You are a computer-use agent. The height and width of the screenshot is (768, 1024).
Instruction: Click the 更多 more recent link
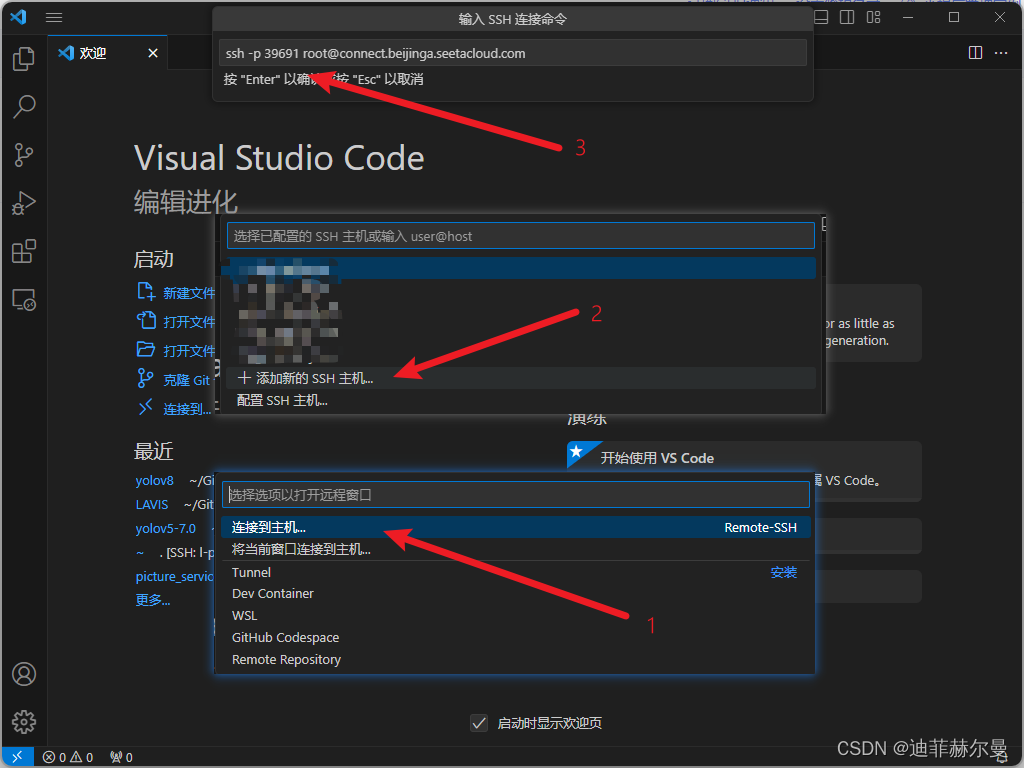pyautogui.click(x=153, y=600)
